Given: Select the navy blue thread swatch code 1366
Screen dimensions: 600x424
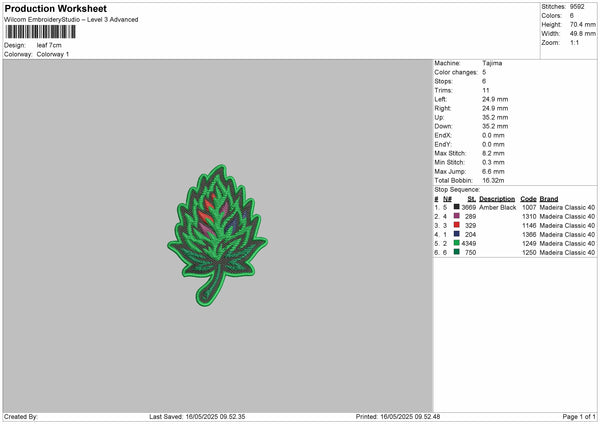Looking at the screenshot, I should pyautogui.click(x=457, y=234).
